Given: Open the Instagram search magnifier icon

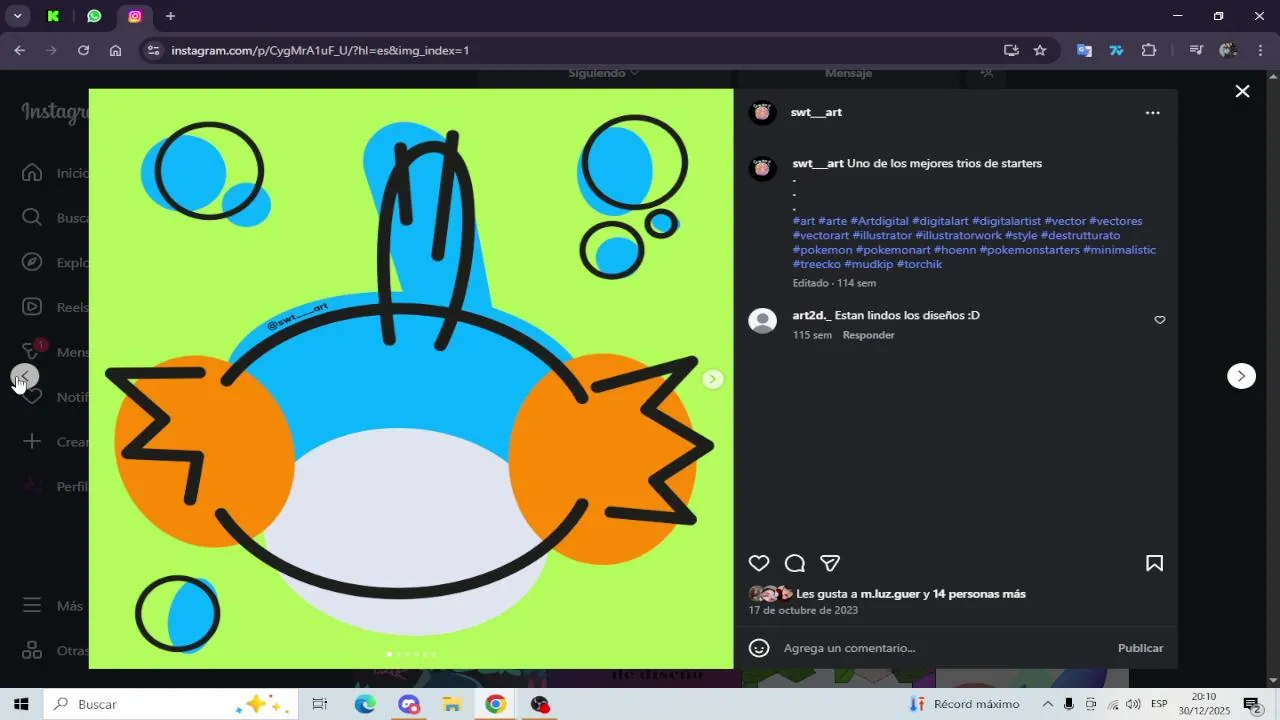Looking at the screenshot, I should pos(32,218).
